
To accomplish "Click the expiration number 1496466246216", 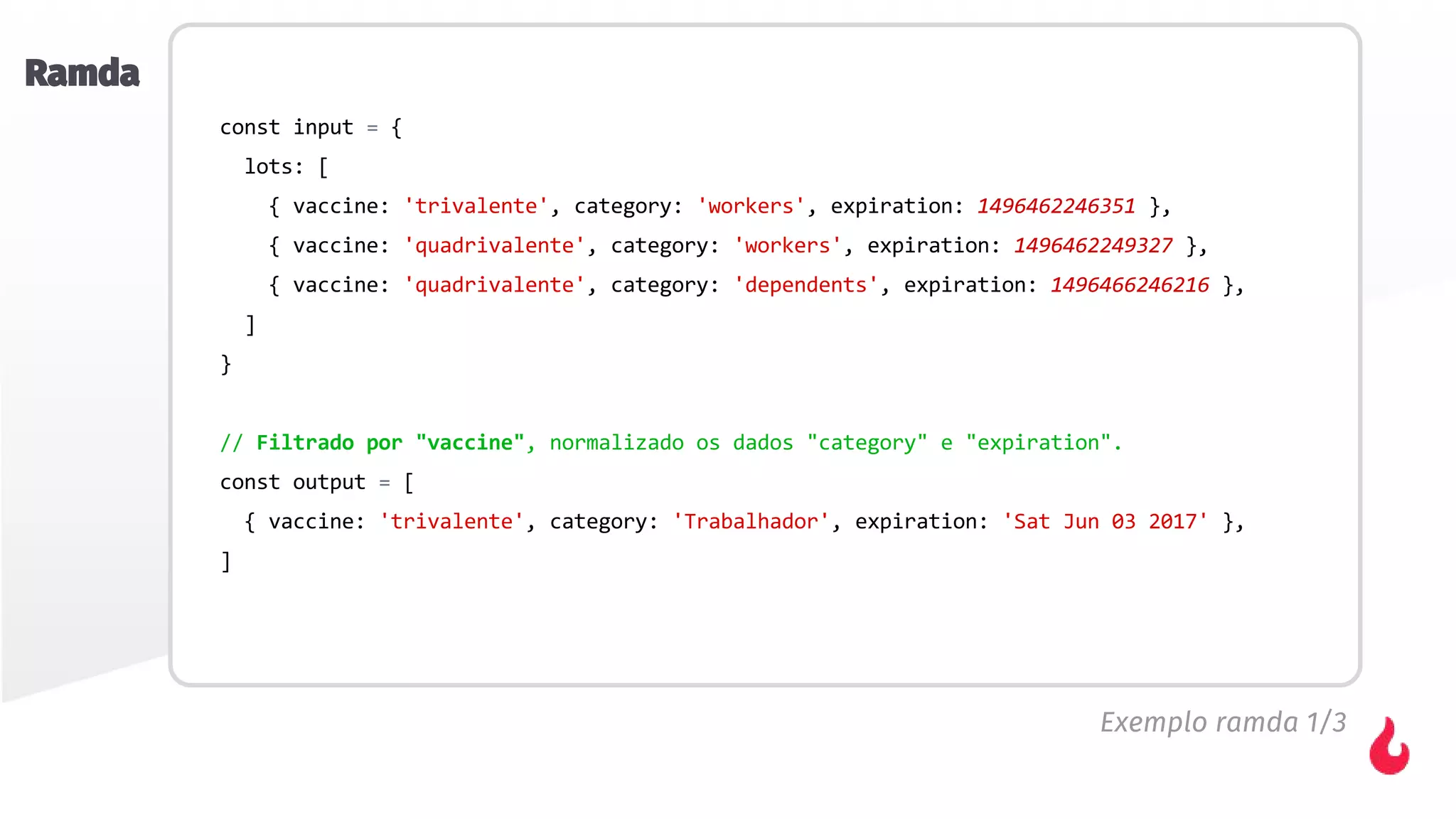I will [x=1129, y=285].
